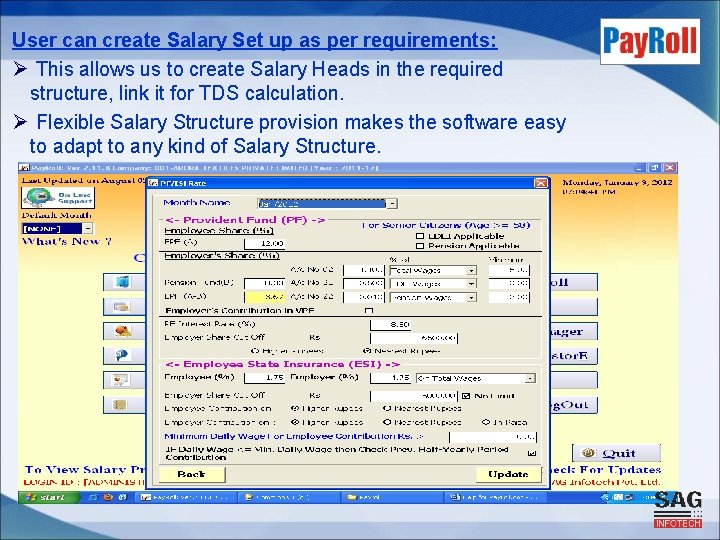Screen dimensions: 720x540
Task: Click the PF/ESI Rate dialog title icon
Action: [153, 183]
